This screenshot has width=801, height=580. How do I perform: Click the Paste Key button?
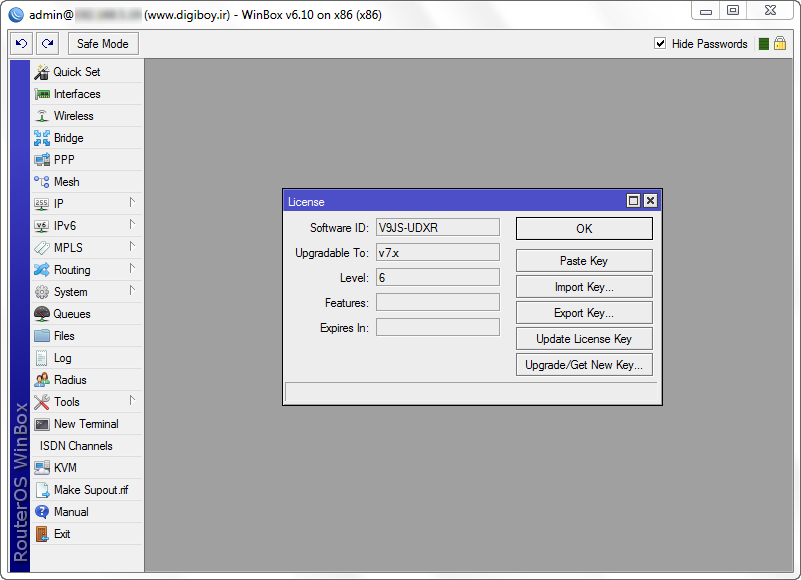(x=584, y=261)
